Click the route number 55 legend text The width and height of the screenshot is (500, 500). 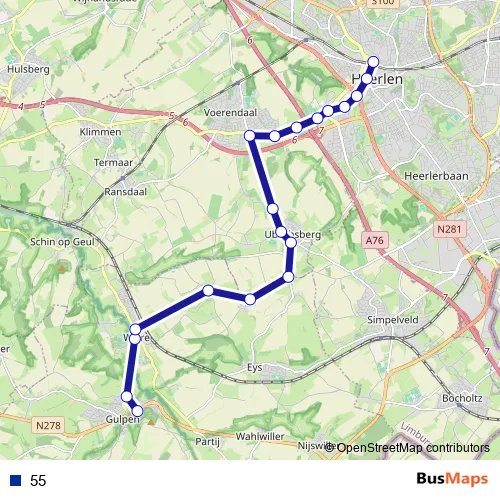click(x=38, y=481)
